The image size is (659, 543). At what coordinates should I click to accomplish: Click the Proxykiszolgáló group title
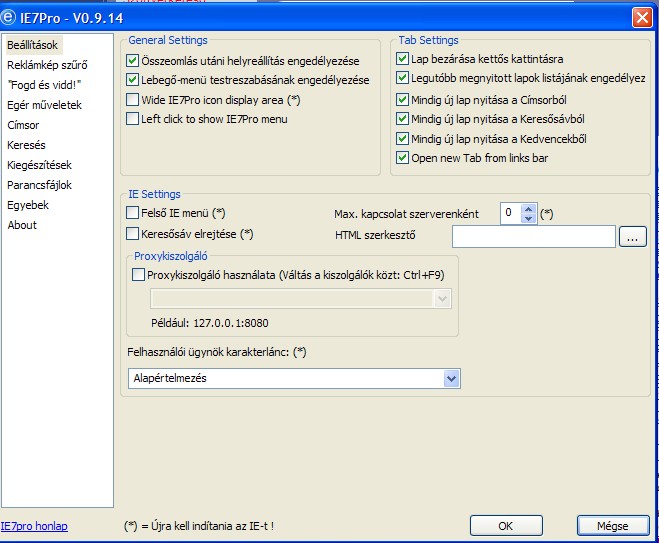click(171, 256)
